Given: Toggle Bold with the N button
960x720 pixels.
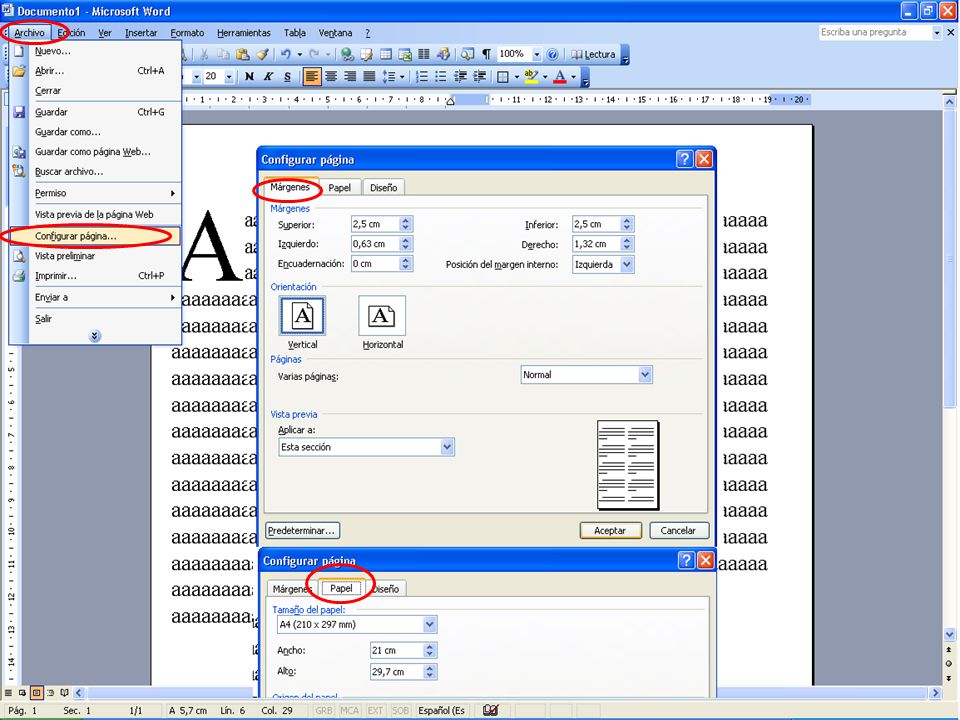Looking at the screenshot, I should pos(249,77).
